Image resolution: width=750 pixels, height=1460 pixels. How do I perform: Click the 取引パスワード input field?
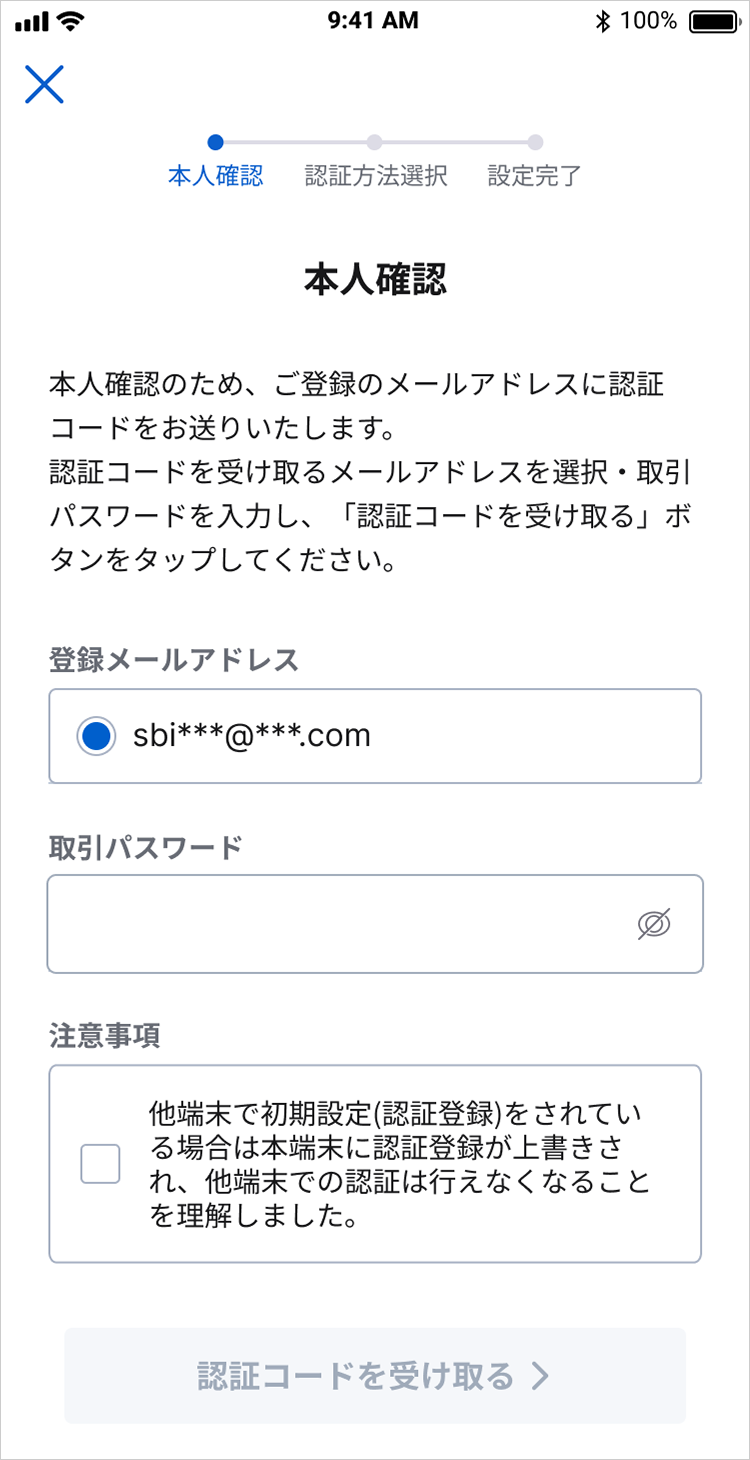click(x=340, y=925)
